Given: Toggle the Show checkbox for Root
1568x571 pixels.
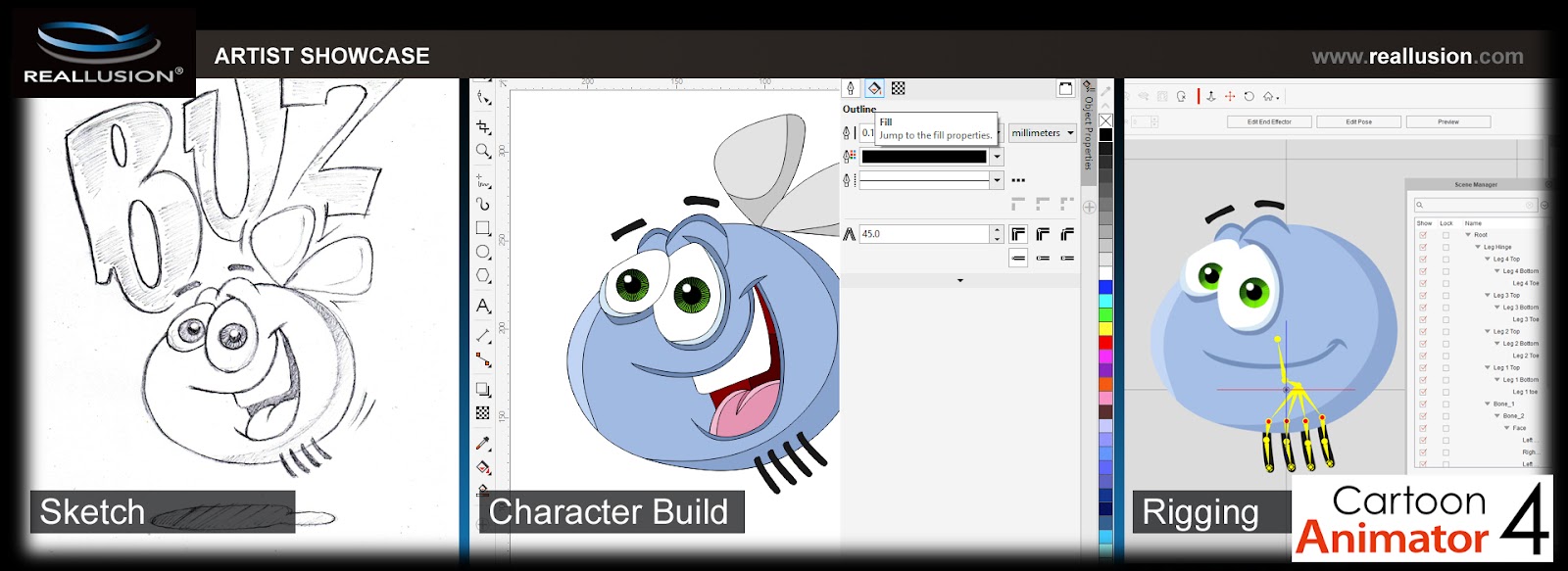Looking at the screenshot, I should coord(1423,235).
